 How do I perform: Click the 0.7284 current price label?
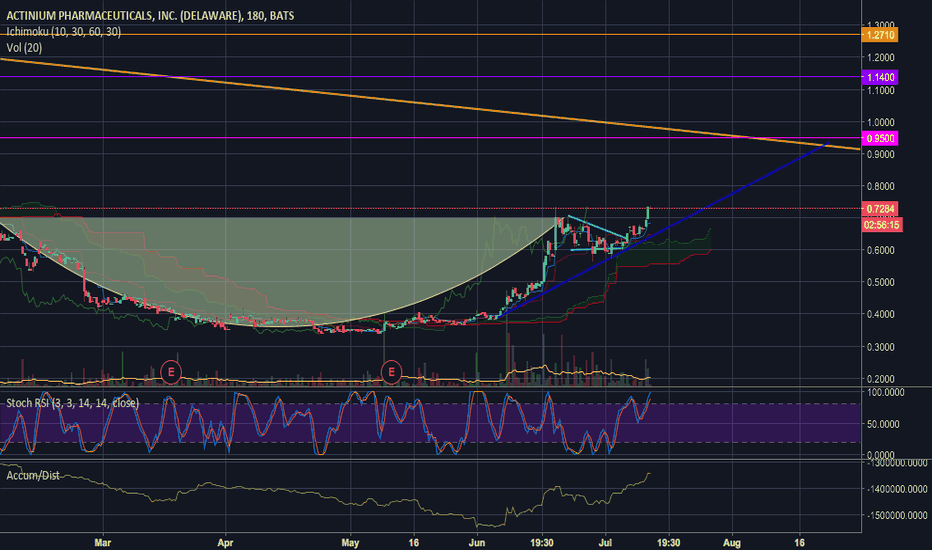point(880,209)
